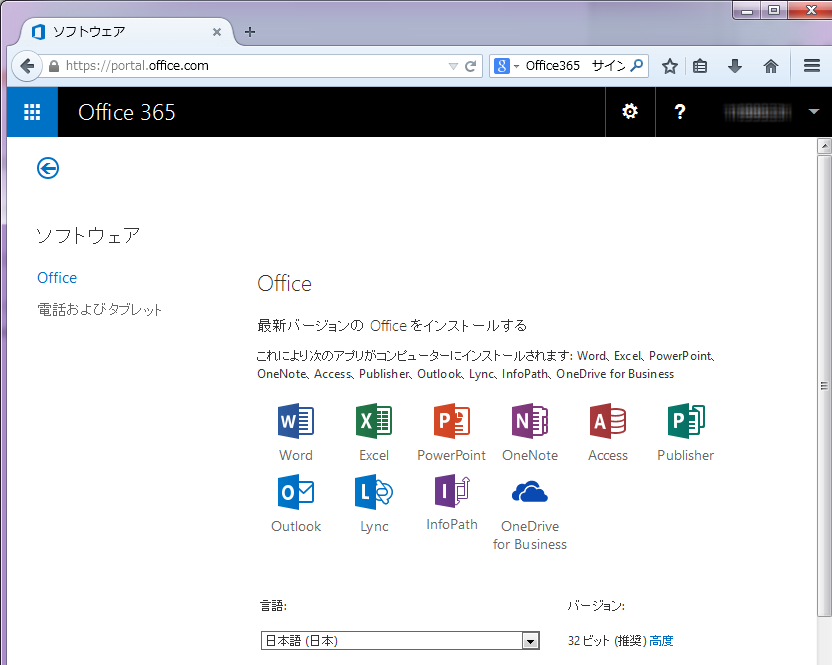Click the Excel app icon
The width and height of the screenshot is (832, 665).
click(374, 421)
